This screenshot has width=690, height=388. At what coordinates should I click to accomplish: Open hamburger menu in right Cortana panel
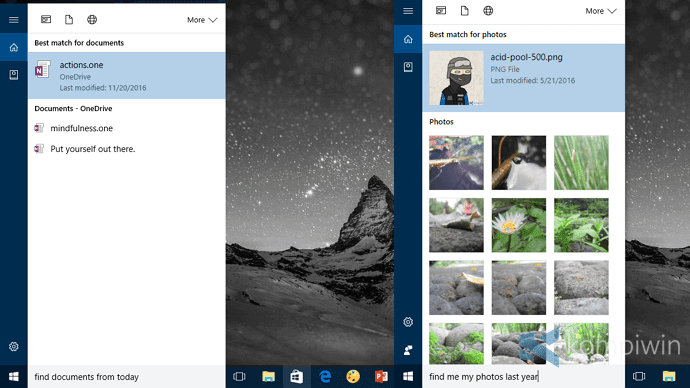[408, 11]
